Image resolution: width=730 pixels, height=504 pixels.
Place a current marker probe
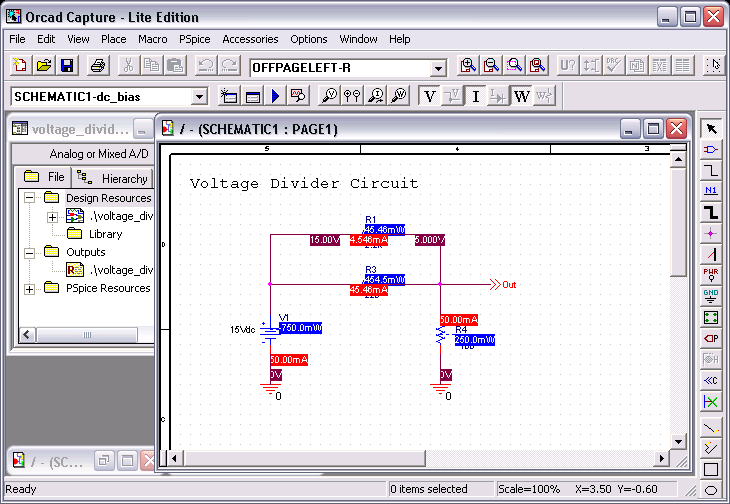click(376, 96)
